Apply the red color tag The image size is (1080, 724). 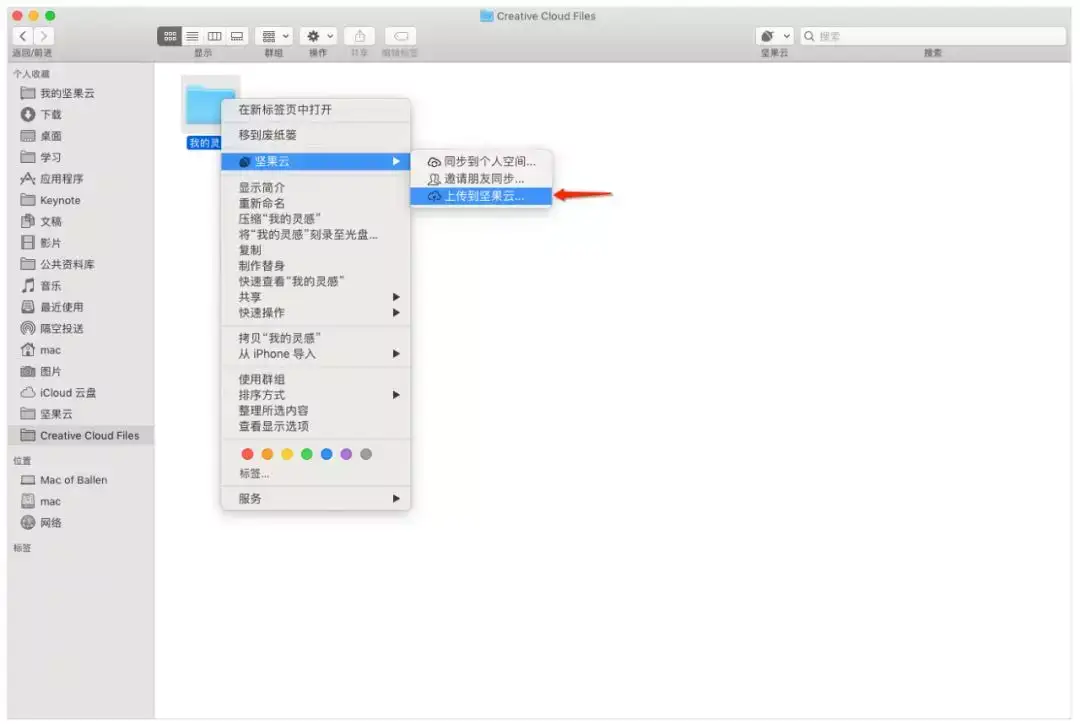click(247, 454)
